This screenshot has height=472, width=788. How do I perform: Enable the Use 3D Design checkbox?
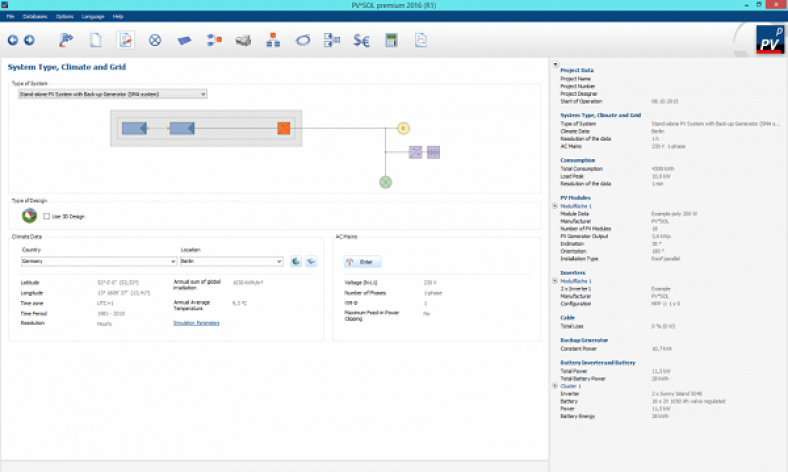click(x=46, y=216)
